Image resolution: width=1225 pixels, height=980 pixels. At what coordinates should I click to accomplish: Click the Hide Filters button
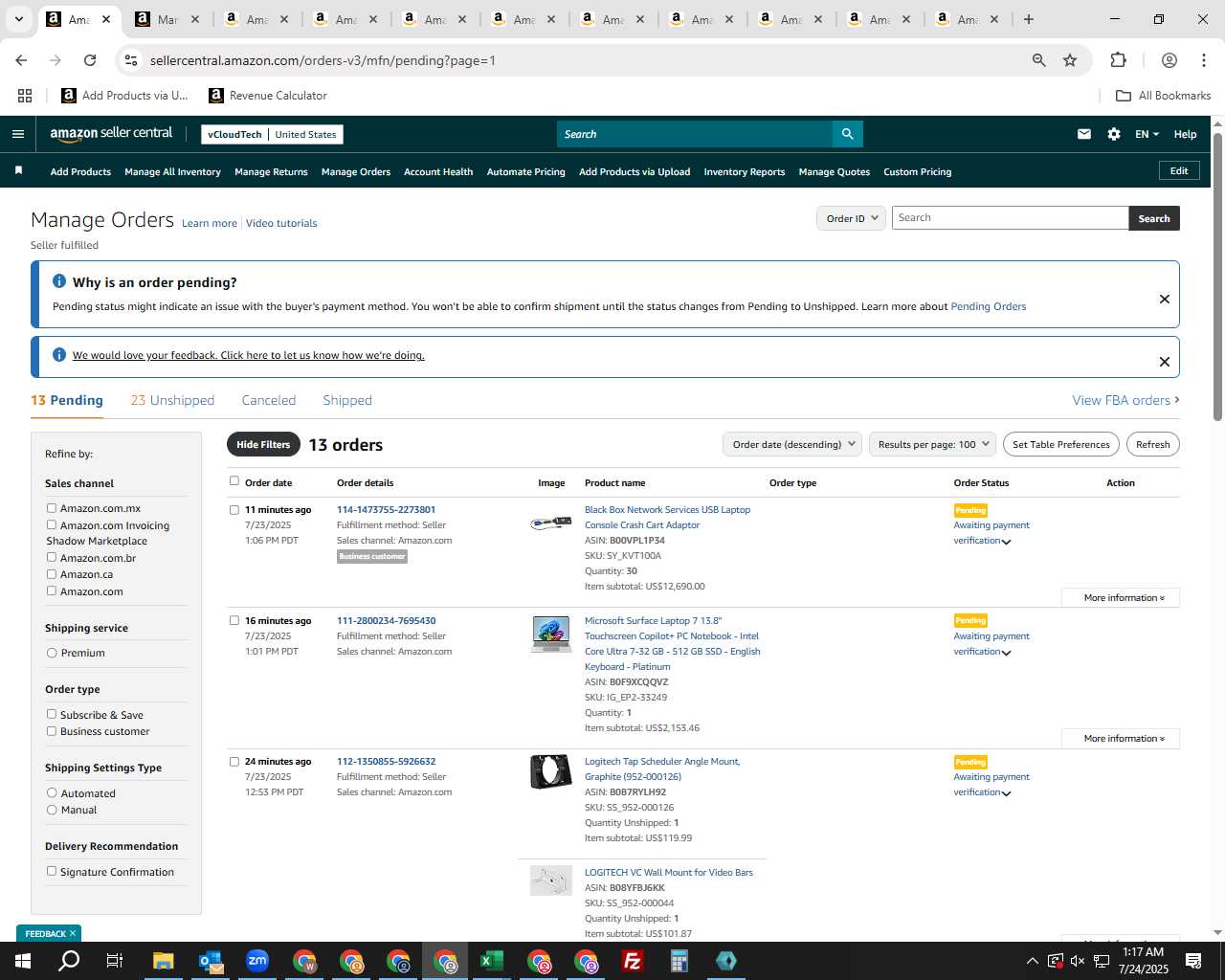[x=263, y=444]
